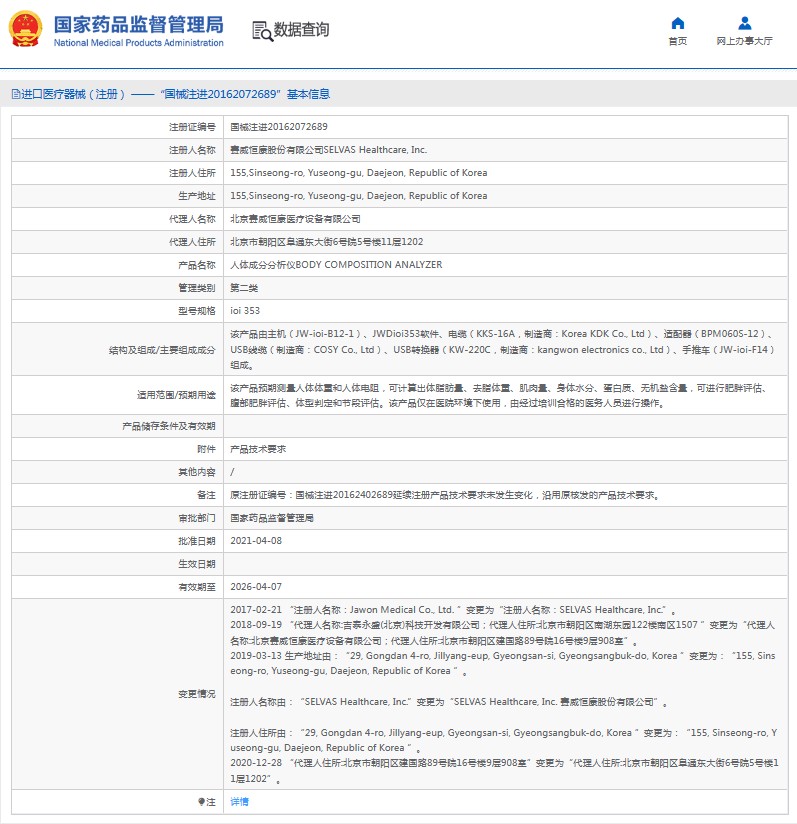The width and height of the screenshot is (797, 824).
Task: Click the National Medical Products Administration subtitle
Action: [139, 43]
